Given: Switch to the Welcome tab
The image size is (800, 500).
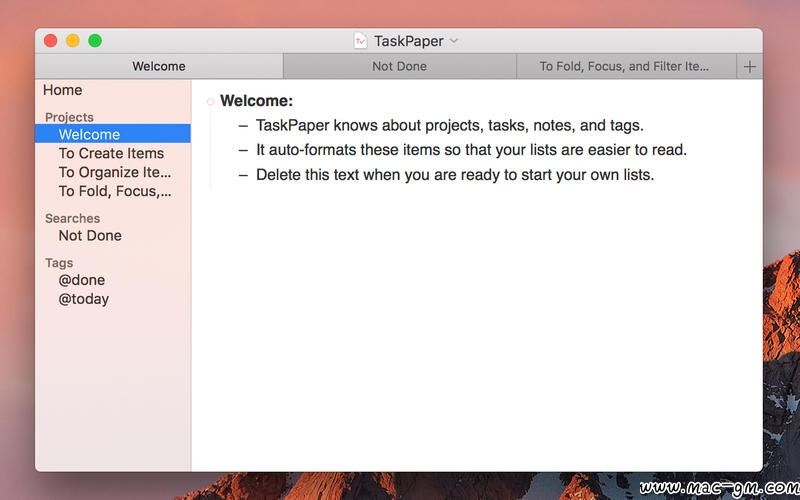Looking at the screenshot, I should pos(159,66).
